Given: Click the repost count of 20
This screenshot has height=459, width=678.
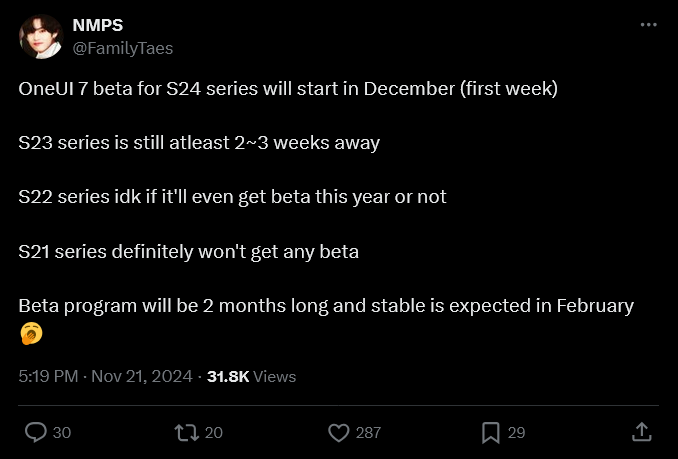Looking at the screenshot, I should click(213, 433).
